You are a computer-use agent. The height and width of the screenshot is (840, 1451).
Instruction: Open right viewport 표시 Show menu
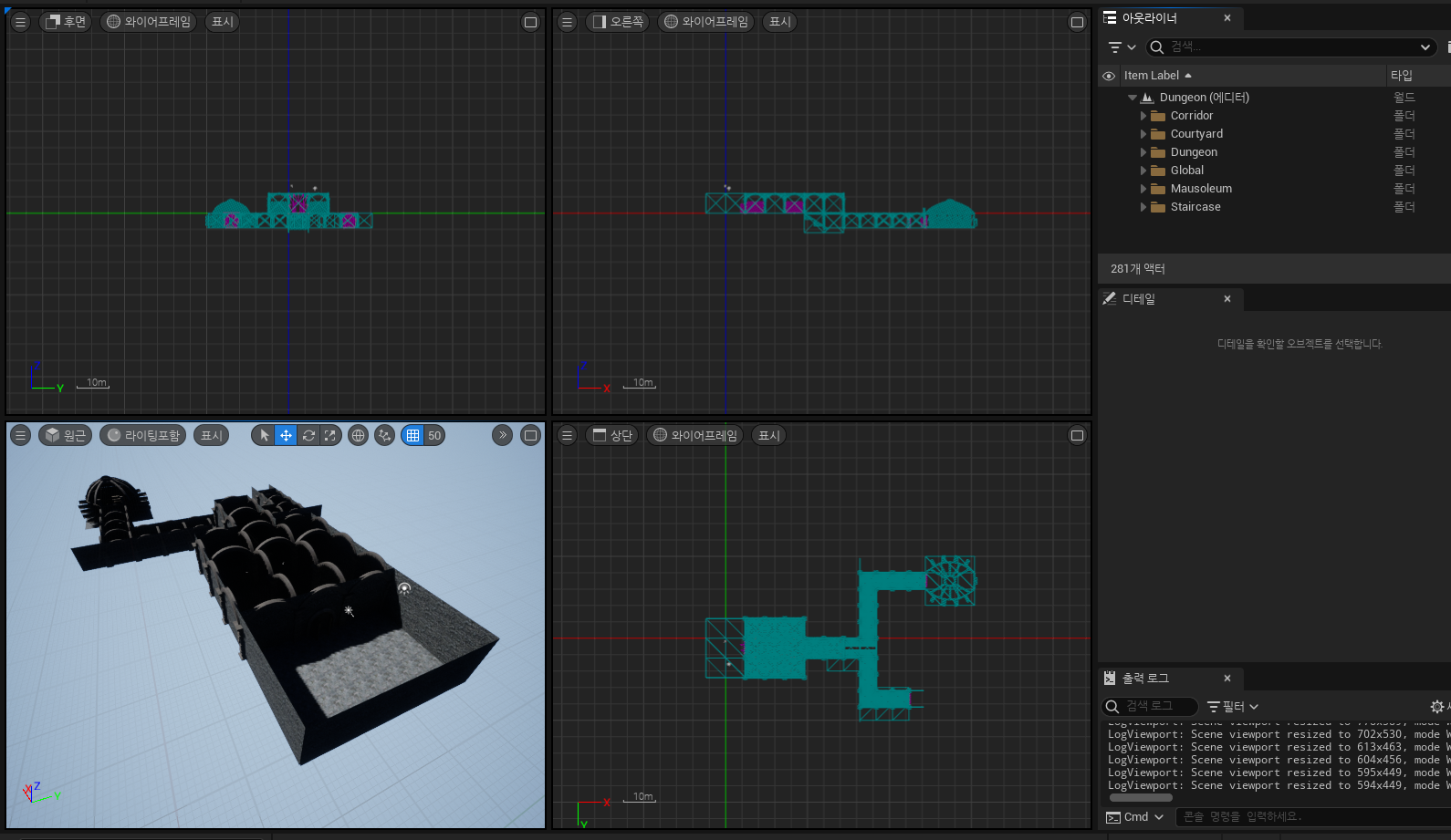pos(780,22)
